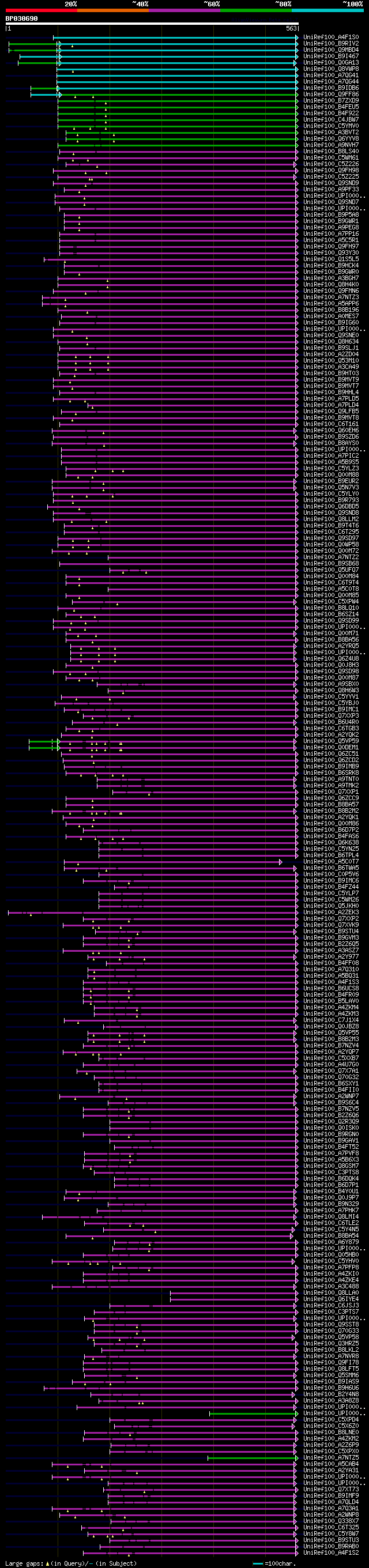The width and height of the screenshot is (369, 1568).
Task: Select hit UniRef100_Q53M10
Action: (x=332, y=360)
